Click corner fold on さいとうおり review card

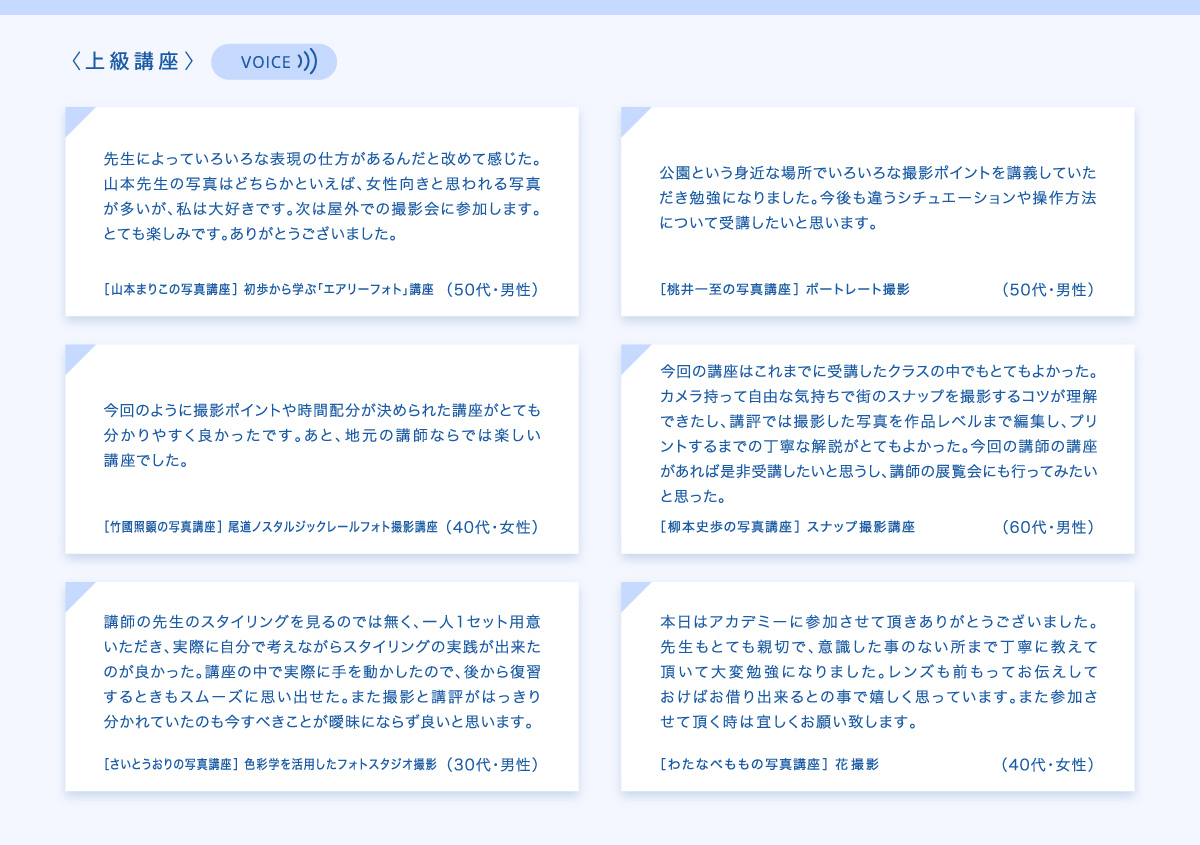click(76, 592)
